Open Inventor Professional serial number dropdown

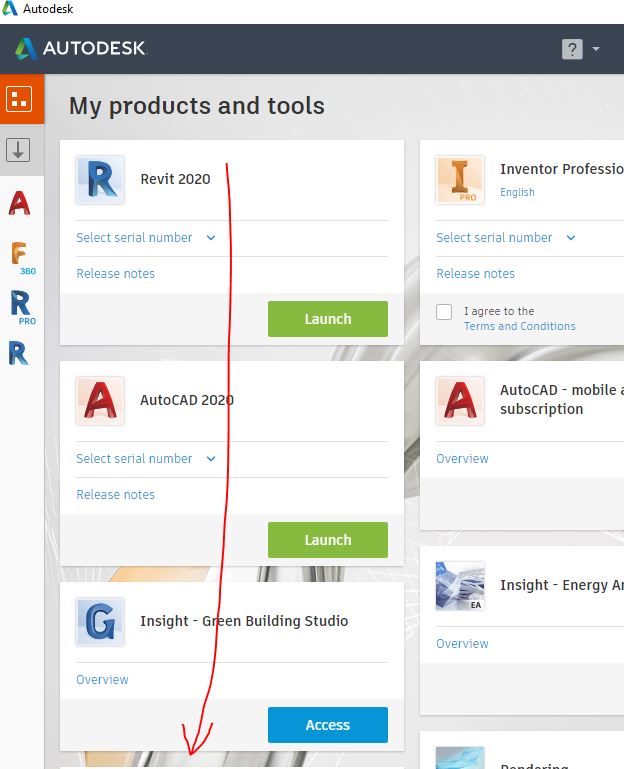click(506, 238)
